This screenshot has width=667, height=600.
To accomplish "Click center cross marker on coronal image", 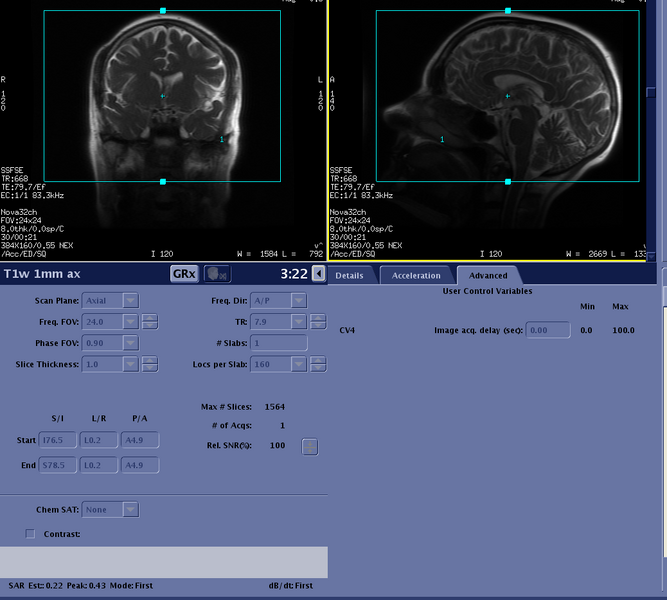I will pos(162,96).
